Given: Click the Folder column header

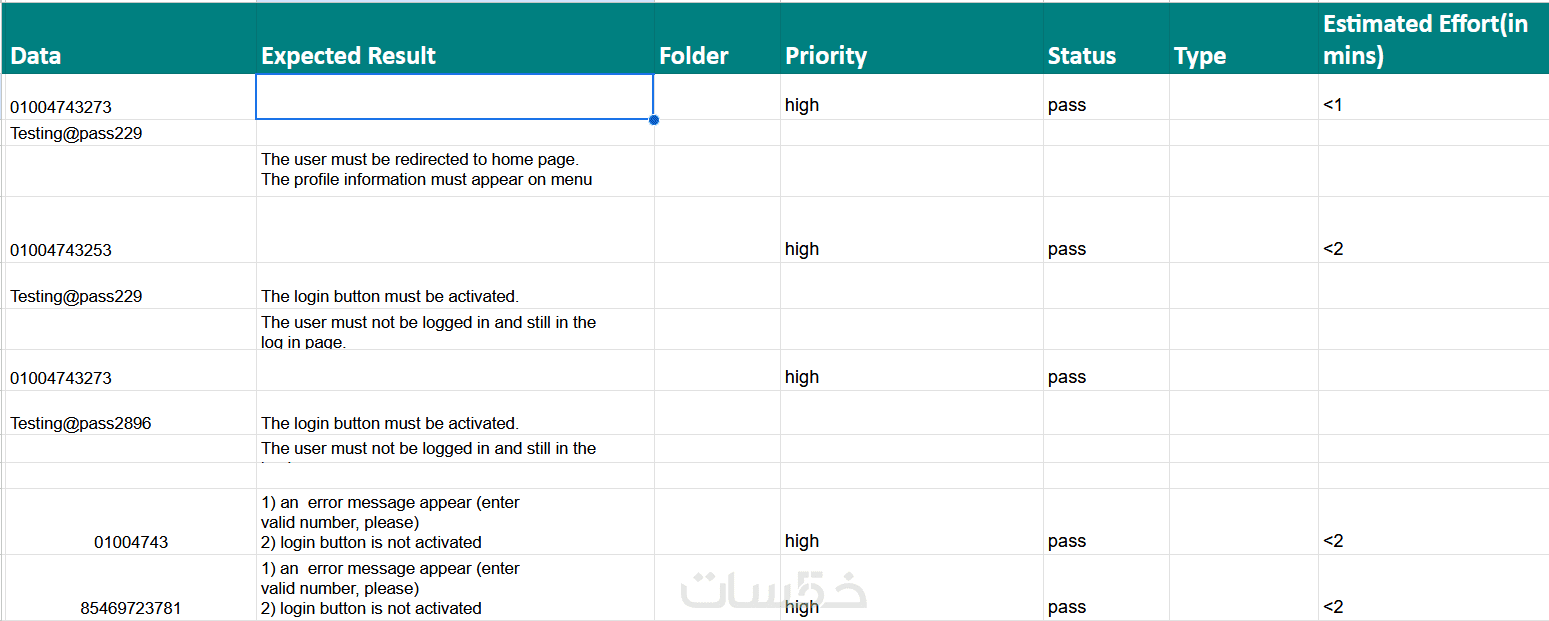Looking at the screenshot, I should tap(694, 56).
